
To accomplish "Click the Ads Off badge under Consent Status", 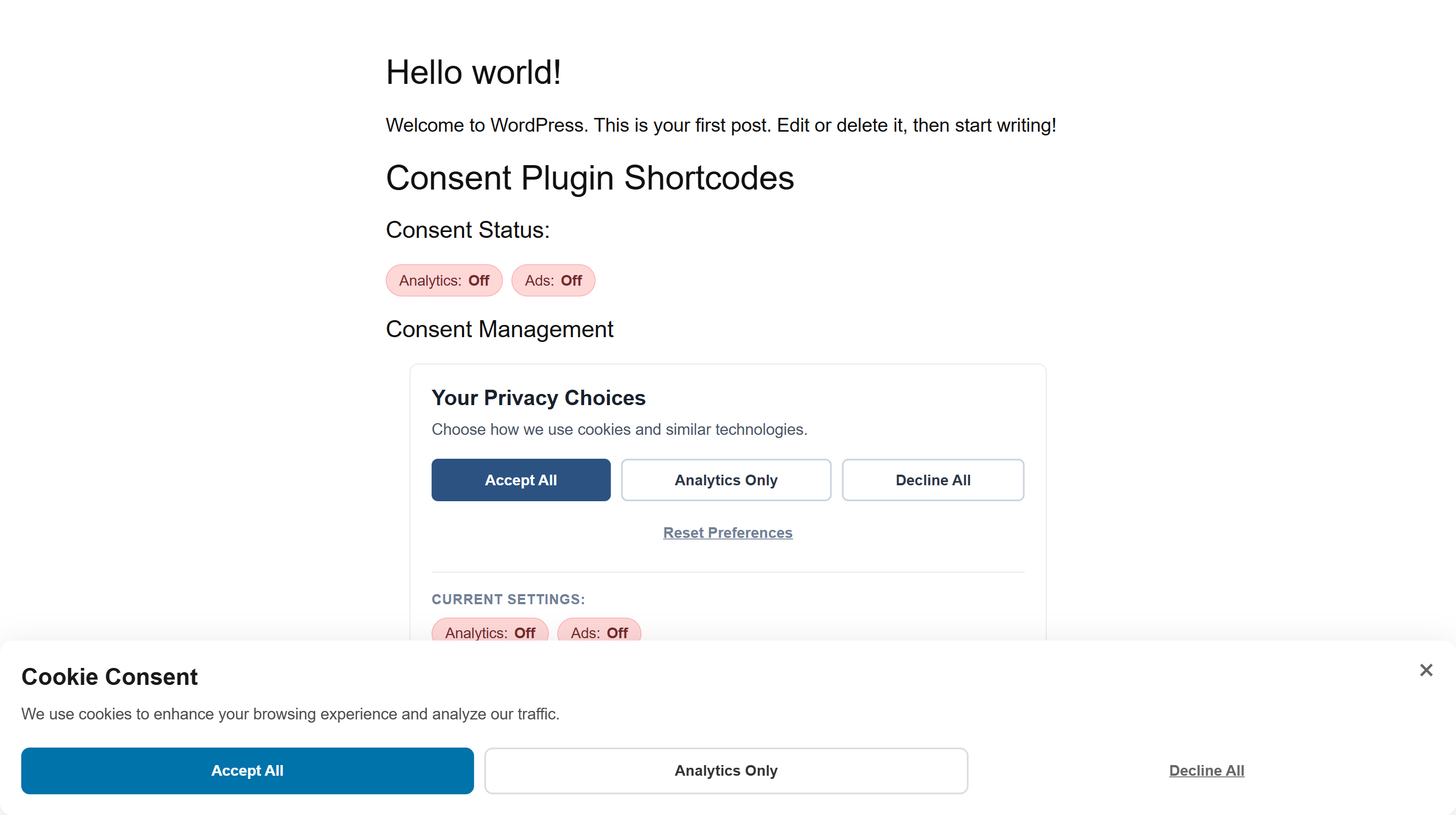I will coord(553,280).
